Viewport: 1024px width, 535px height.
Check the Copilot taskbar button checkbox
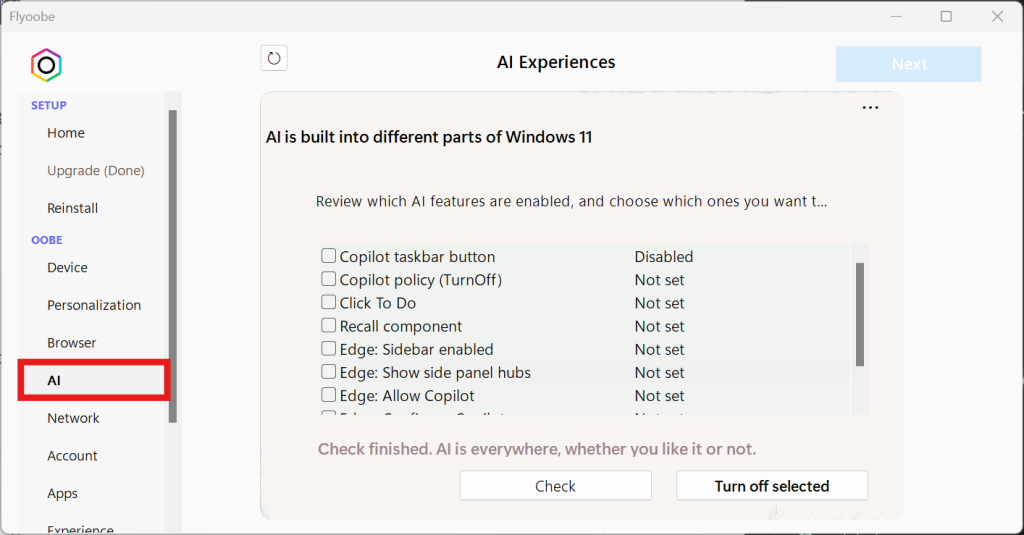pyautogui.click(x=328, y=256)
